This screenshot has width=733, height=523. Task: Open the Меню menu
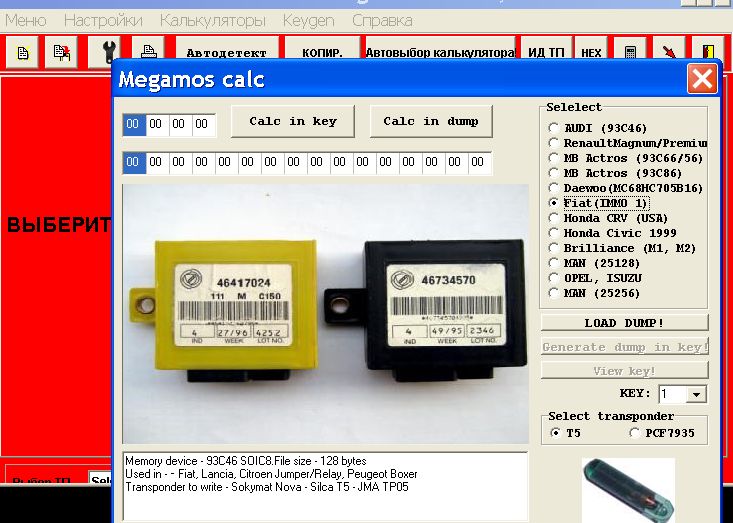pyautogui.click(x=26, y=21)
